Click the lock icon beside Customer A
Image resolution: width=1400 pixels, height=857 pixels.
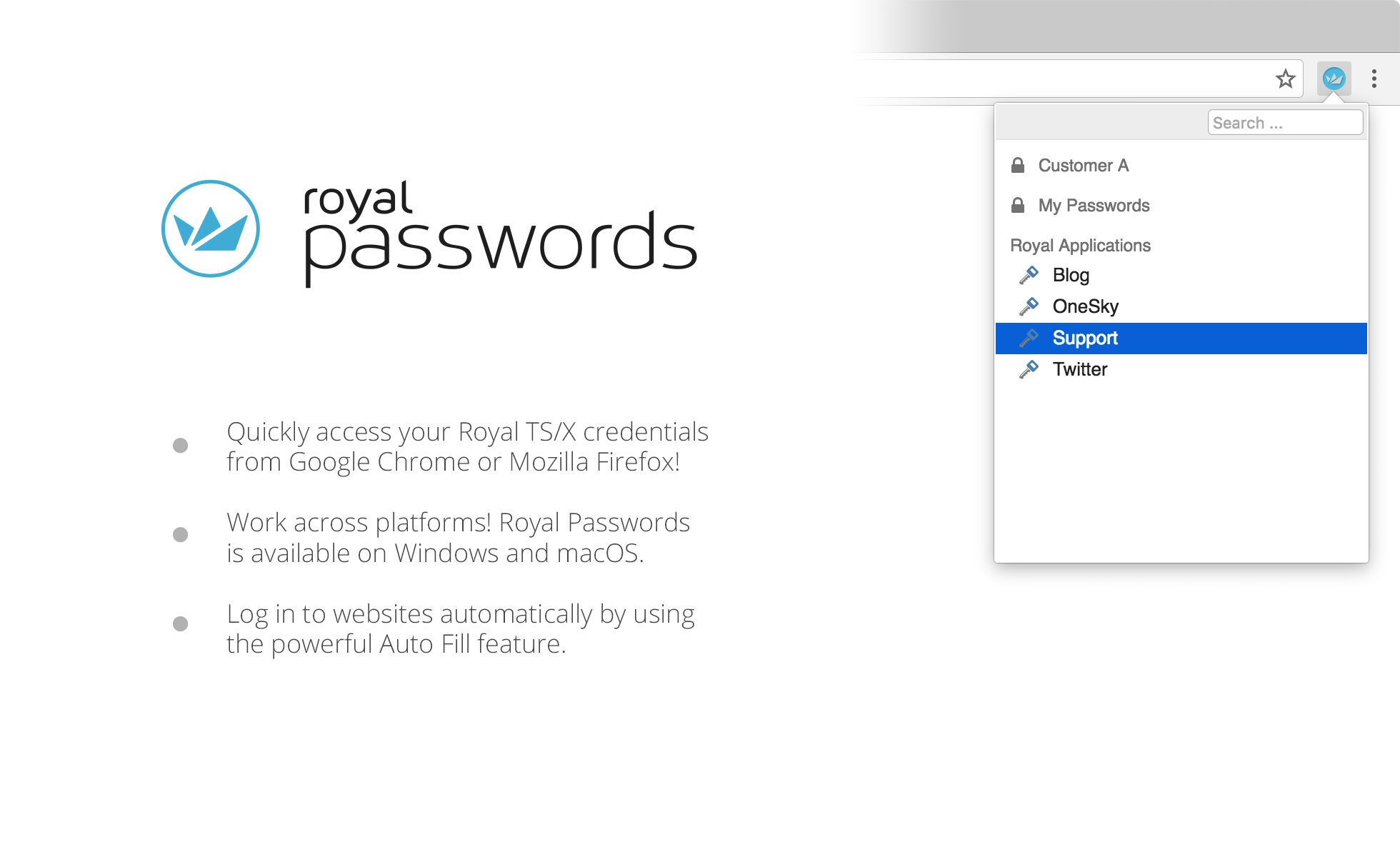point(1018,165)
